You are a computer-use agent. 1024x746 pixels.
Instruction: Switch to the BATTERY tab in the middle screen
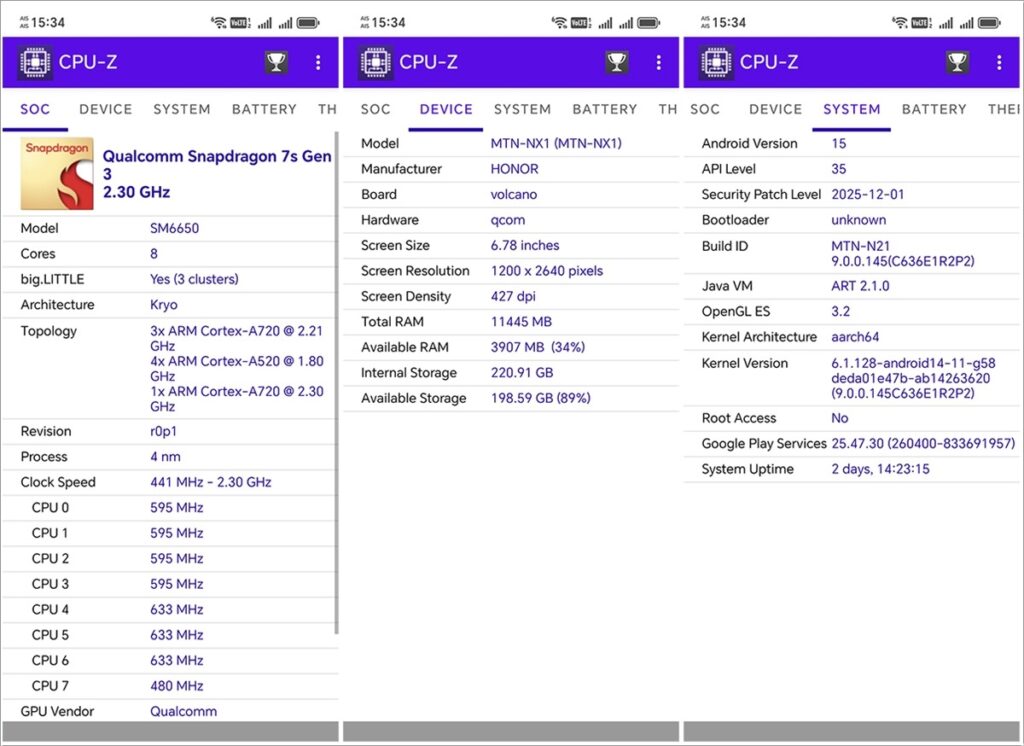pyautogui.click(x=604, y=109)
